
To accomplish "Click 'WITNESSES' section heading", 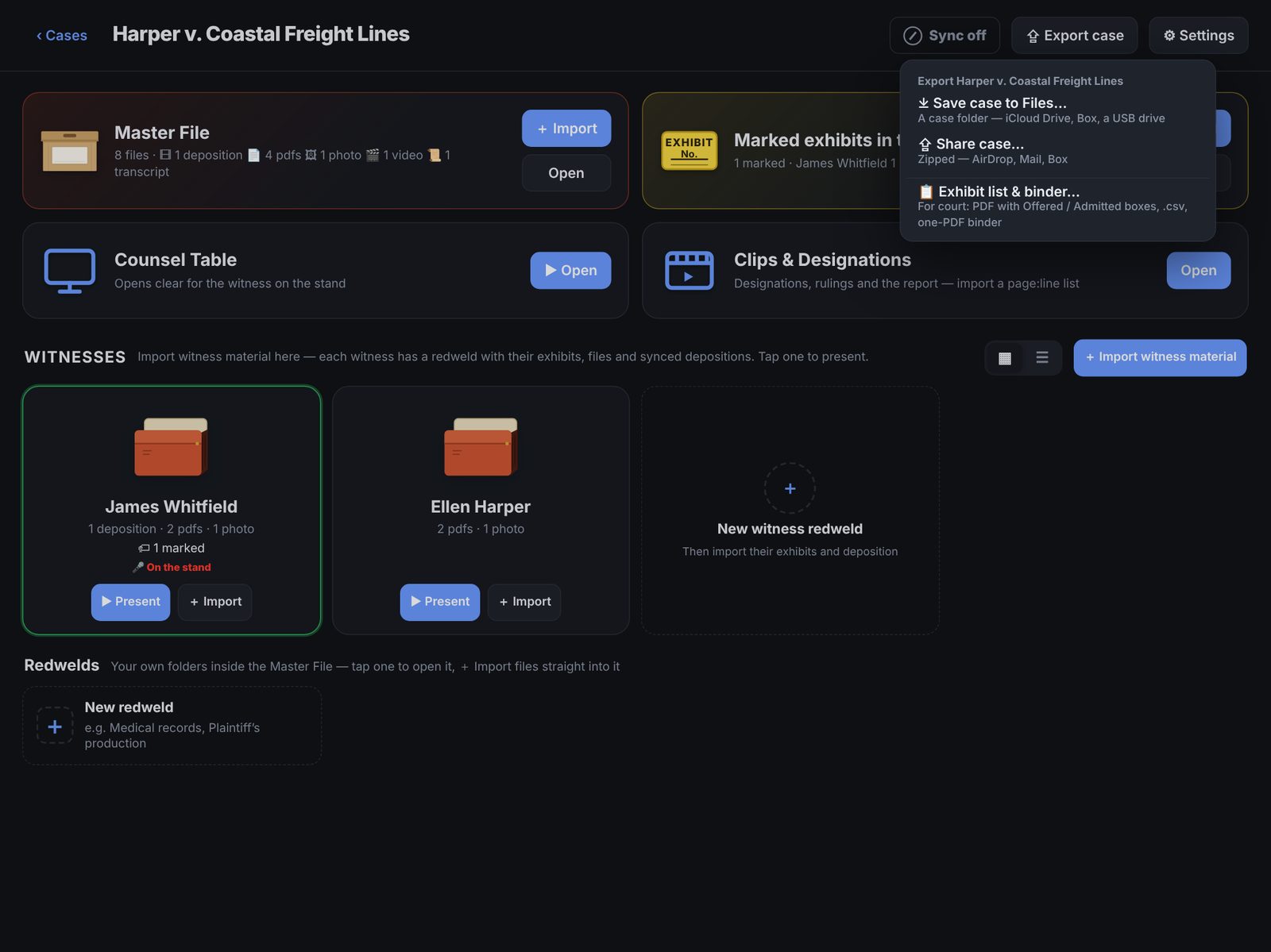I will click(x=75, y=357).
